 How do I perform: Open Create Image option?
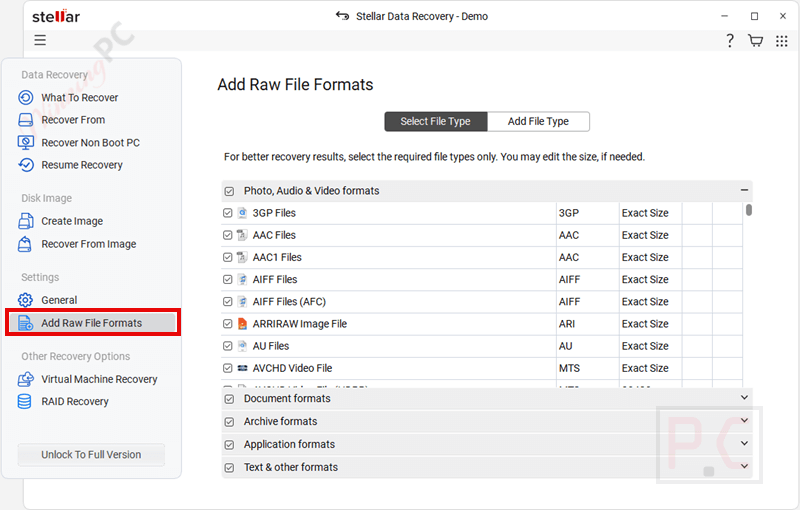[x=72, y=221]
